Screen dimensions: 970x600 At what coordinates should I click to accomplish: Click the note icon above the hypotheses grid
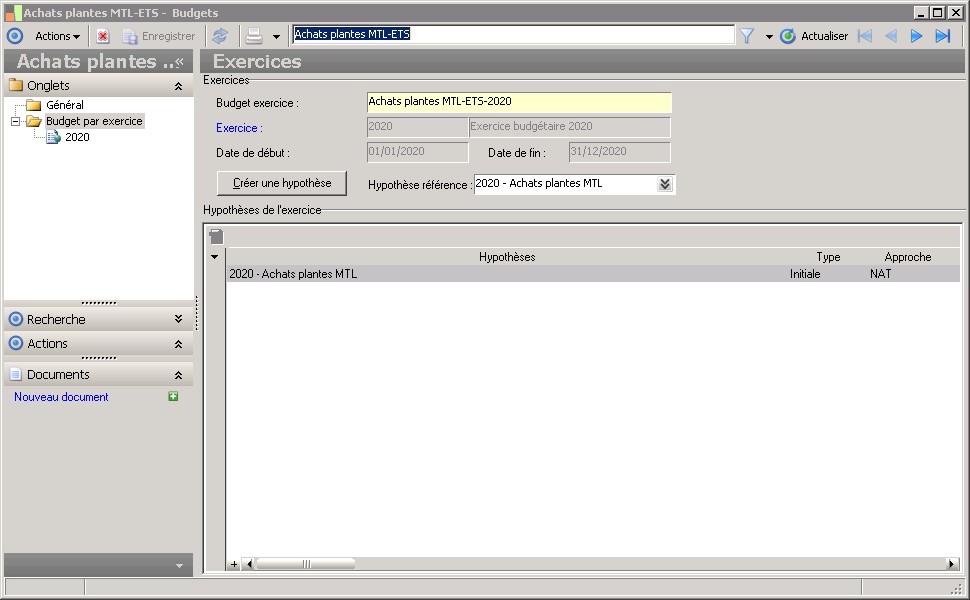216,236
